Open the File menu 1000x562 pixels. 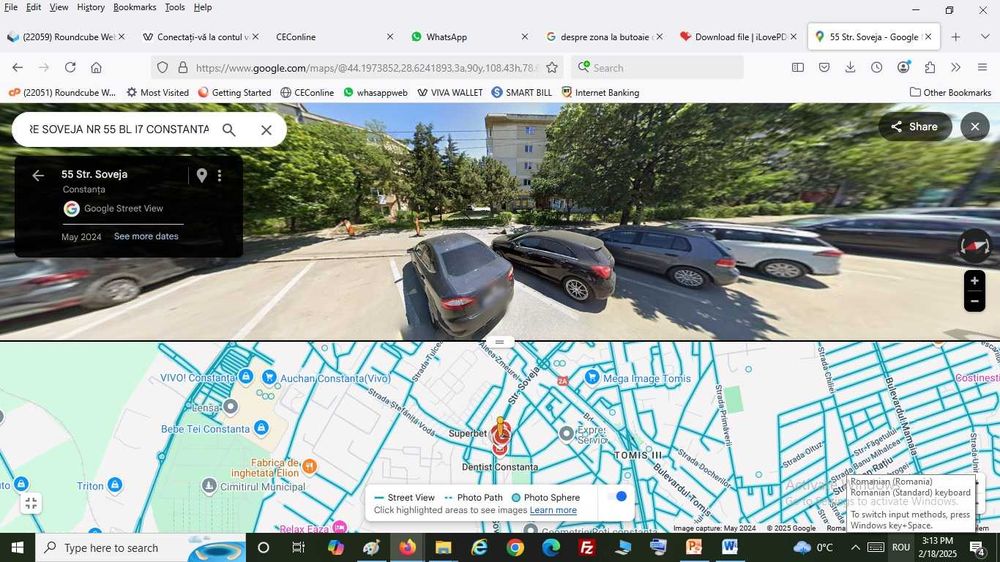[x=11, y=8]
